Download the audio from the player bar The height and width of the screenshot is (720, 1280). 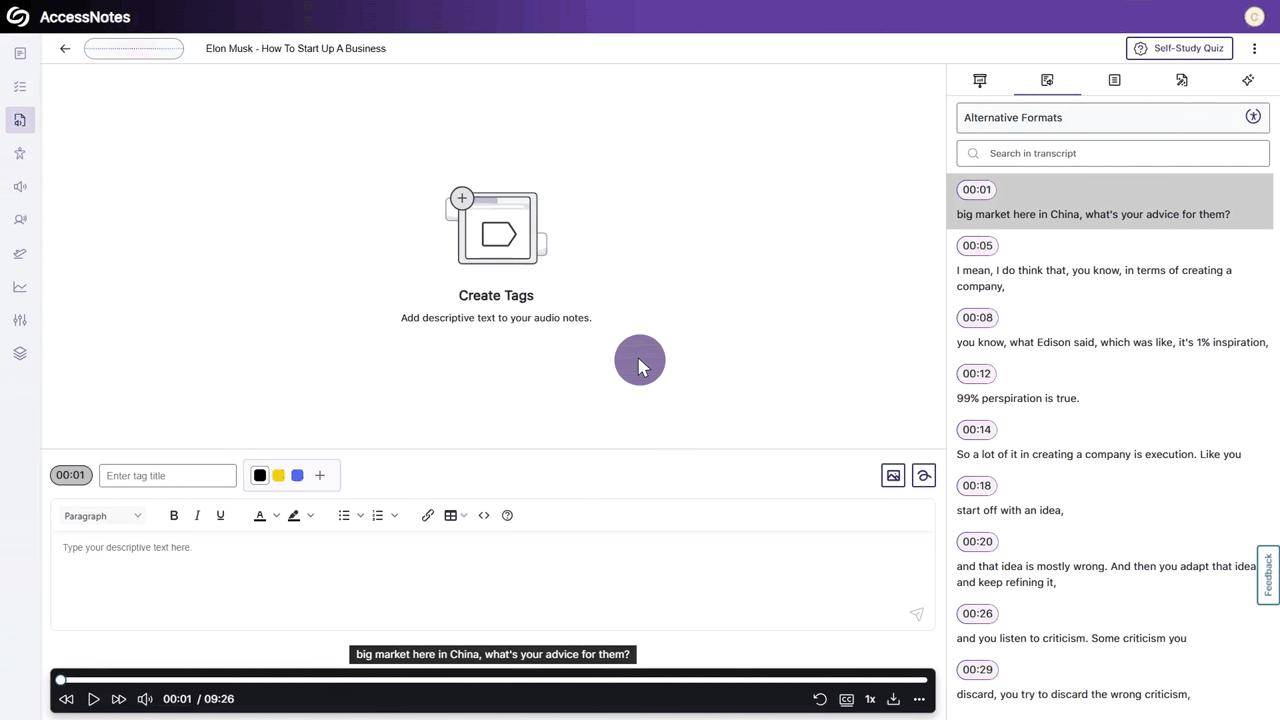[x=894, y=699]
